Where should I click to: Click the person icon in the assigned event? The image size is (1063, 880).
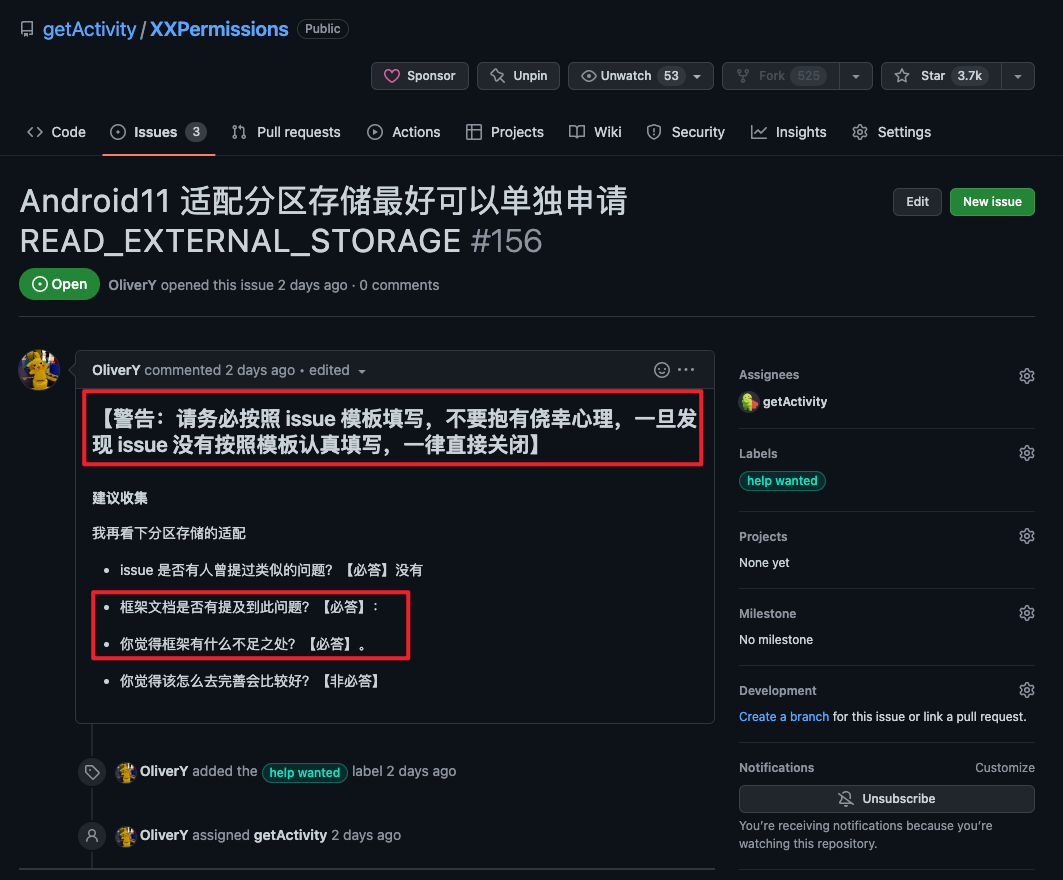(92, 835)
